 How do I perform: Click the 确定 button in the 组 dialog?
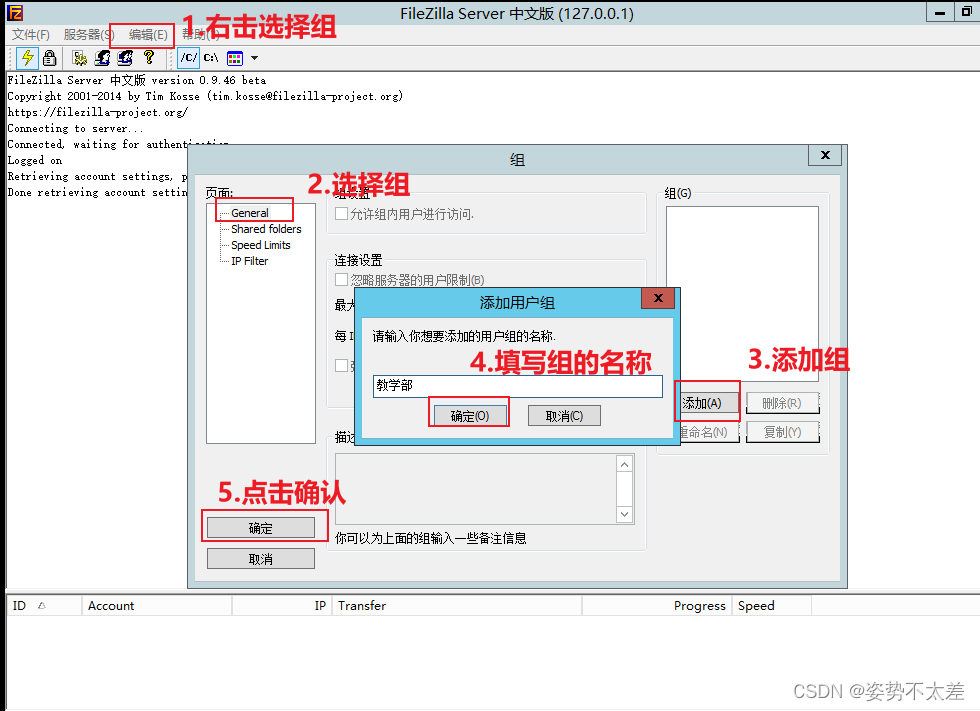[x=261, y=528]
